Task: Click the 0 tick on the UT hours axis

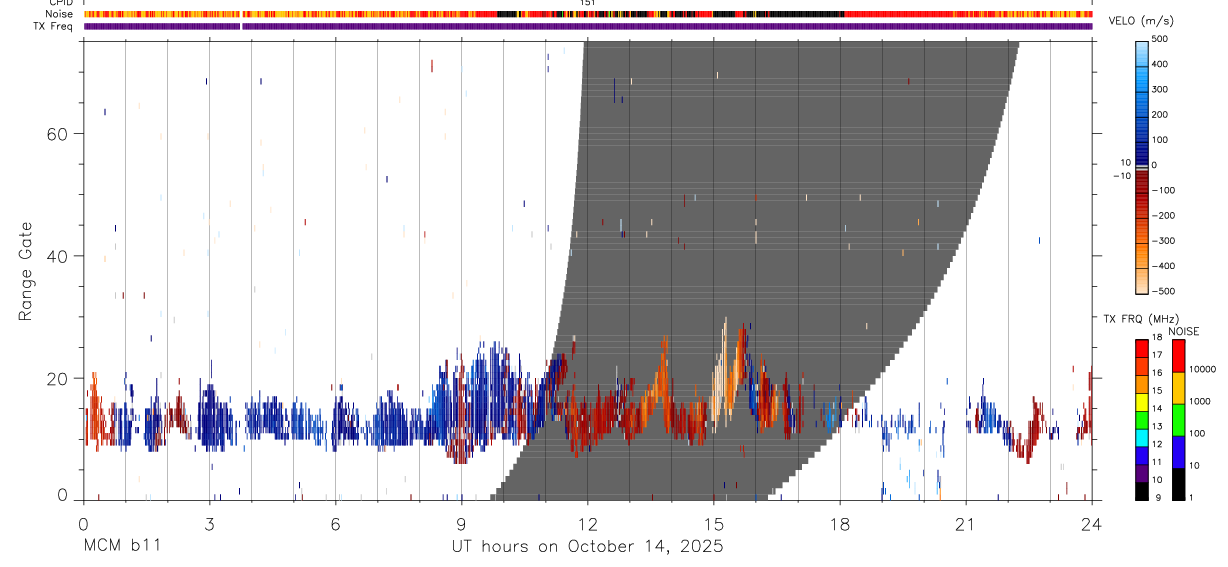Action: click(83, 523)
